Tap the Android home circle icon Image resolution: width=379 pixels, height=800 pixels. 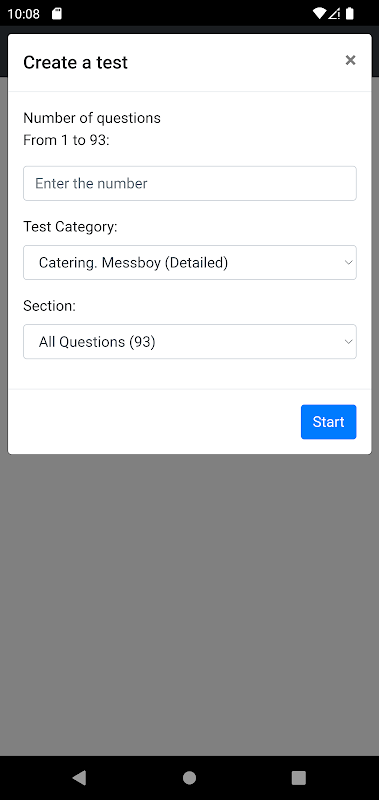[189, 778]
